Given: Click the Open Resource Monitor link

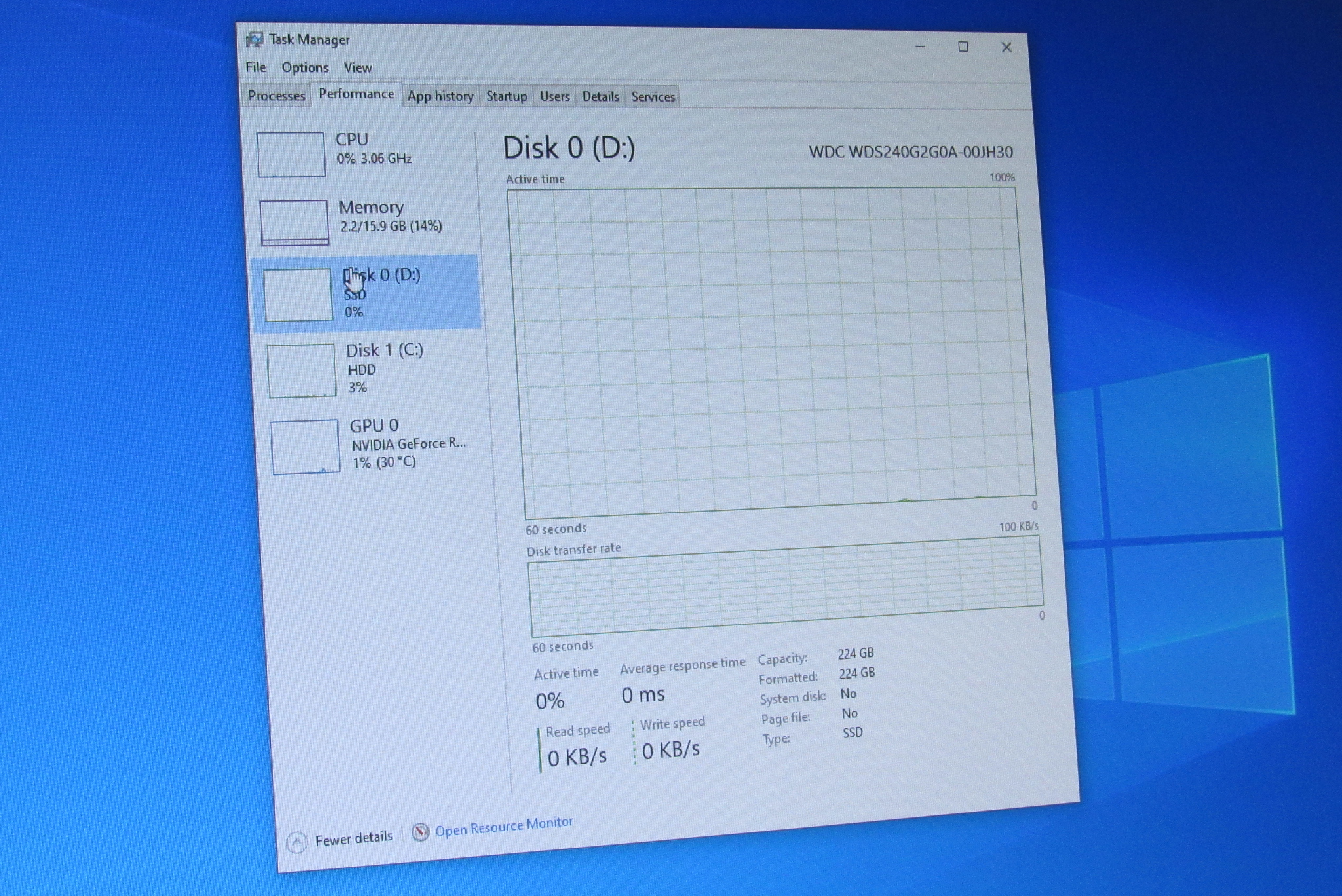Looking at the screenshot, I should [503, 826].
